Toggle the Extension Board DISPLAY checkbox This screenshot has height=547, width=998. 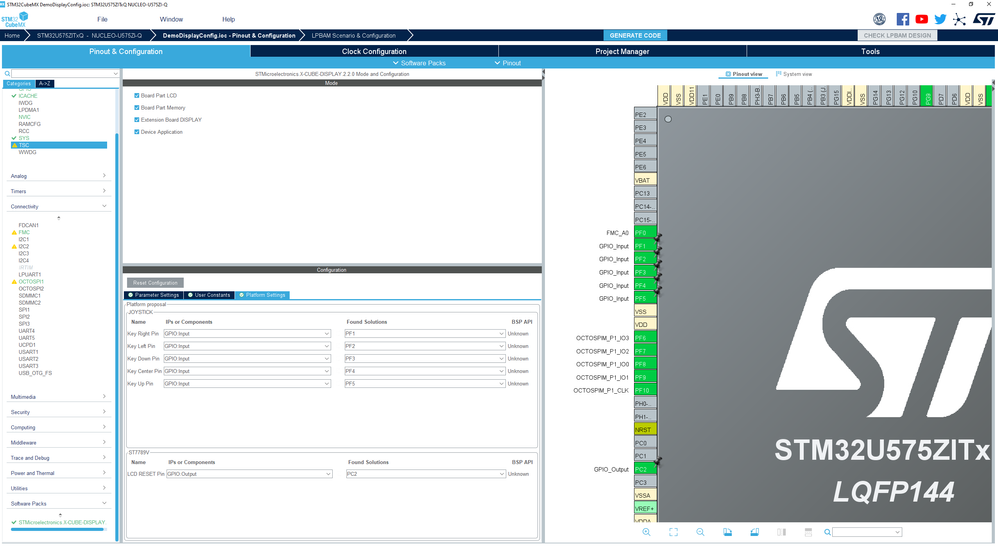[136, 120]
